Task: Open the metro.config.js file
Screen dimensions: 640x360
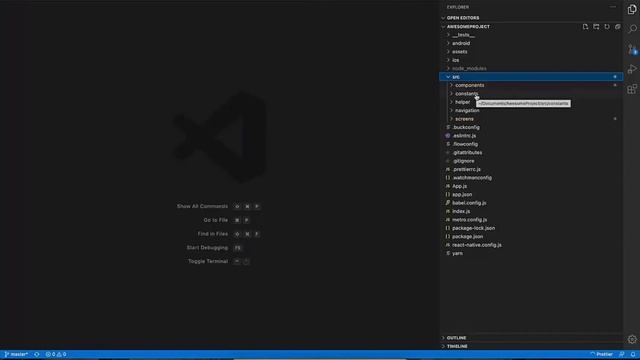Action: coord(531,220)
